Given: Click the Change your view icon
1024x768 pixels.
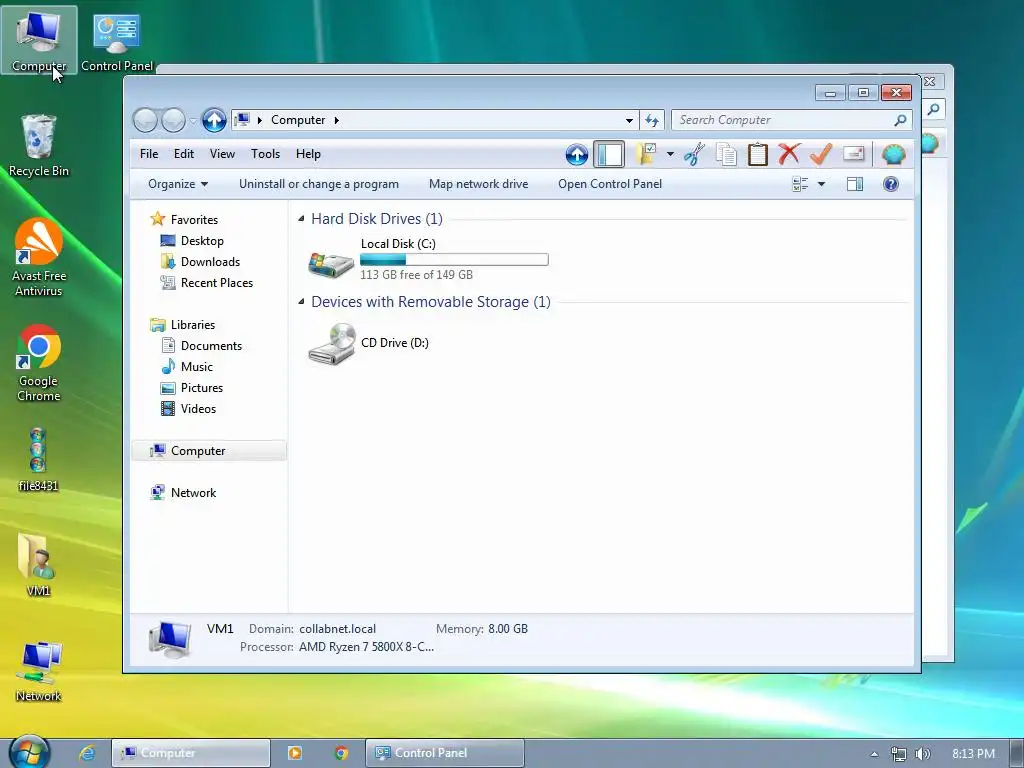Looking at the screenshot, I should pos(800,184).
